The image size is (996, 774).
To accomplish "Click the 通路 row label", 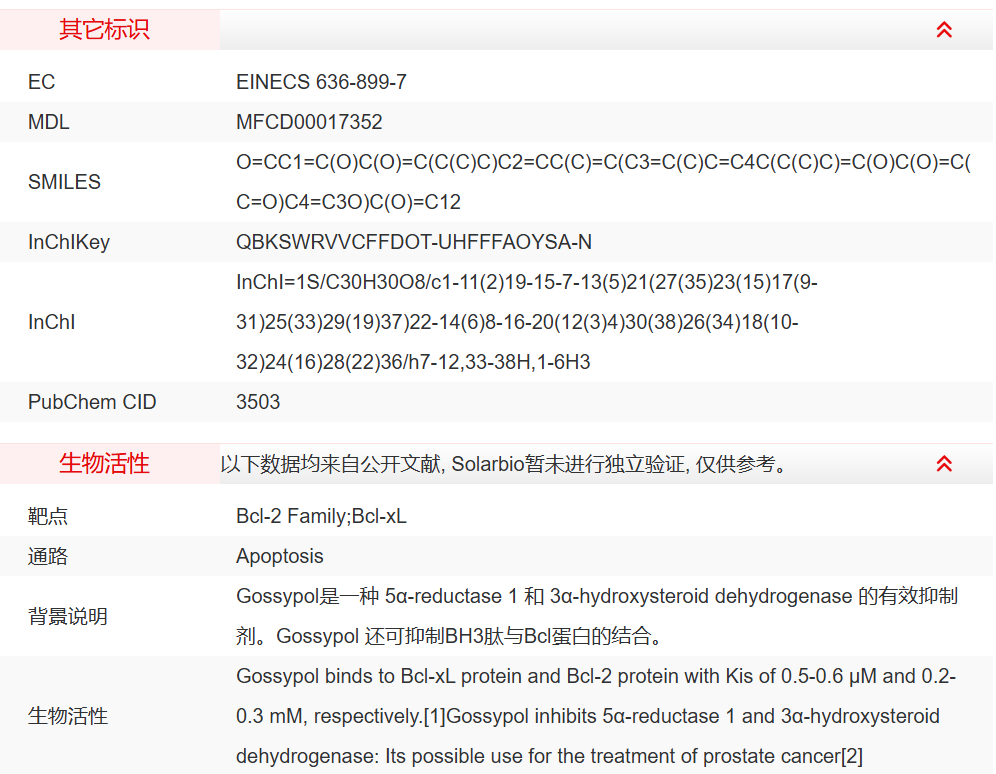I will click(x=48, y=556).
